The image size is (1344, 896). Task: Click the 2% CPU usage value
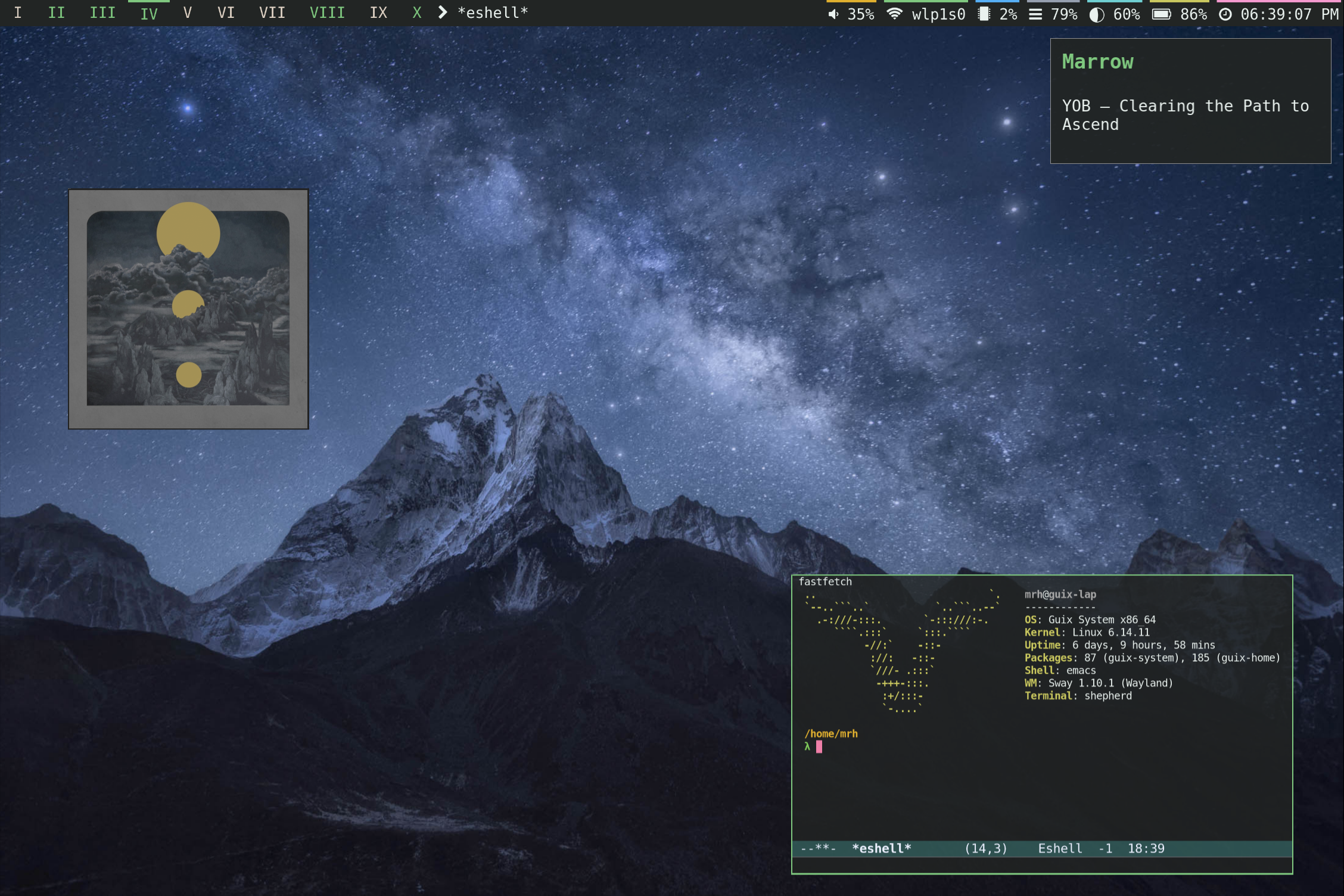(1008, 14)
